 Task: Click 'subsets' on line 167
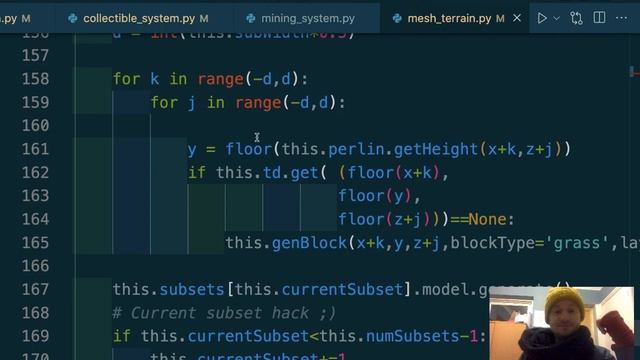[x=192, y=290]
